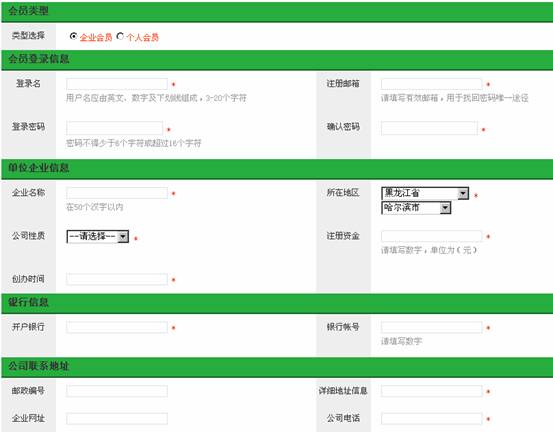Click the 公司电话 input field
553x432 pixels.
[x=431, y=419]
